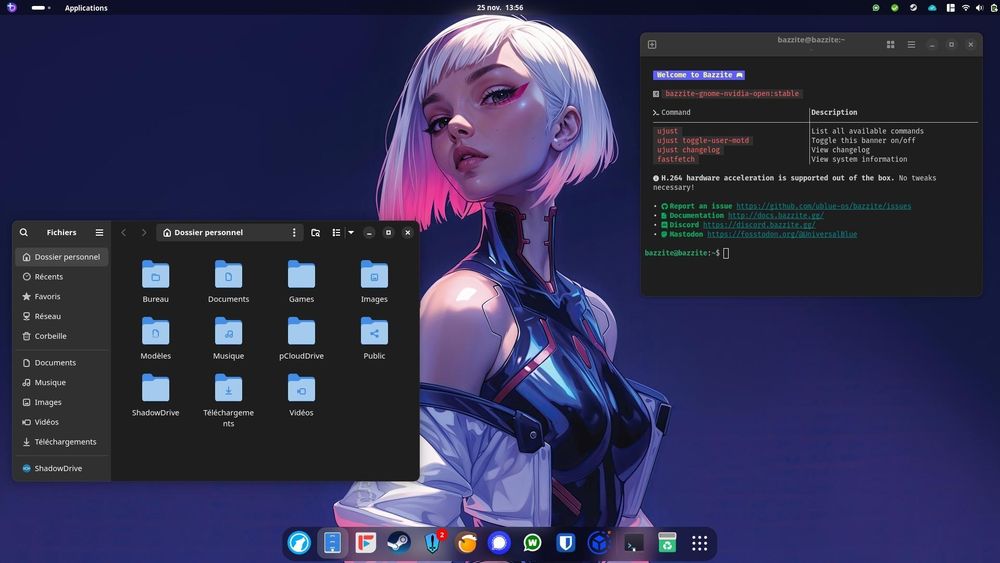
Task: Launch Bitwarden from the dock
Action: pos(566,543)
